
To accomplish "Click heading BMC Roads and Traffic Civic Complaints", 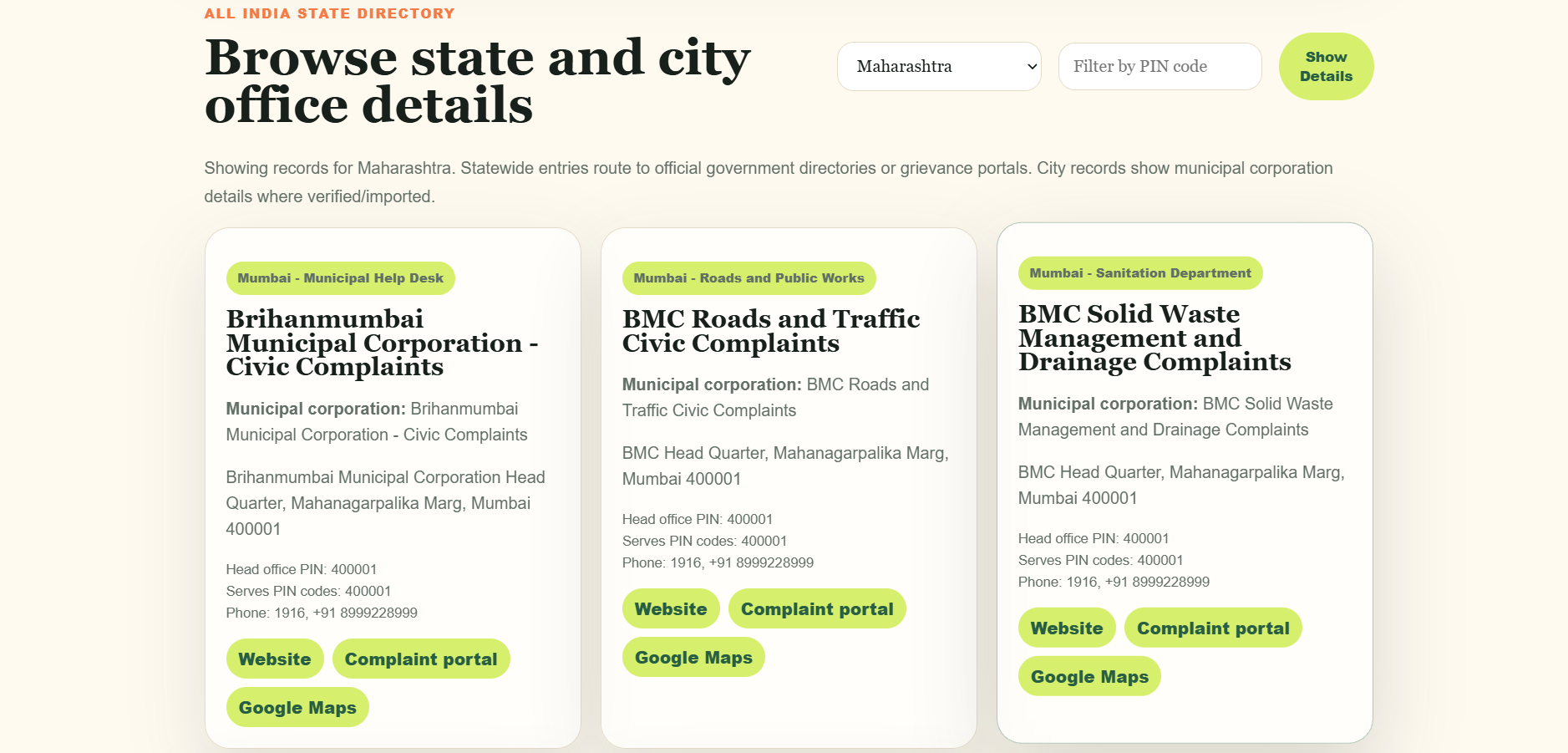I will coord(771,331).
